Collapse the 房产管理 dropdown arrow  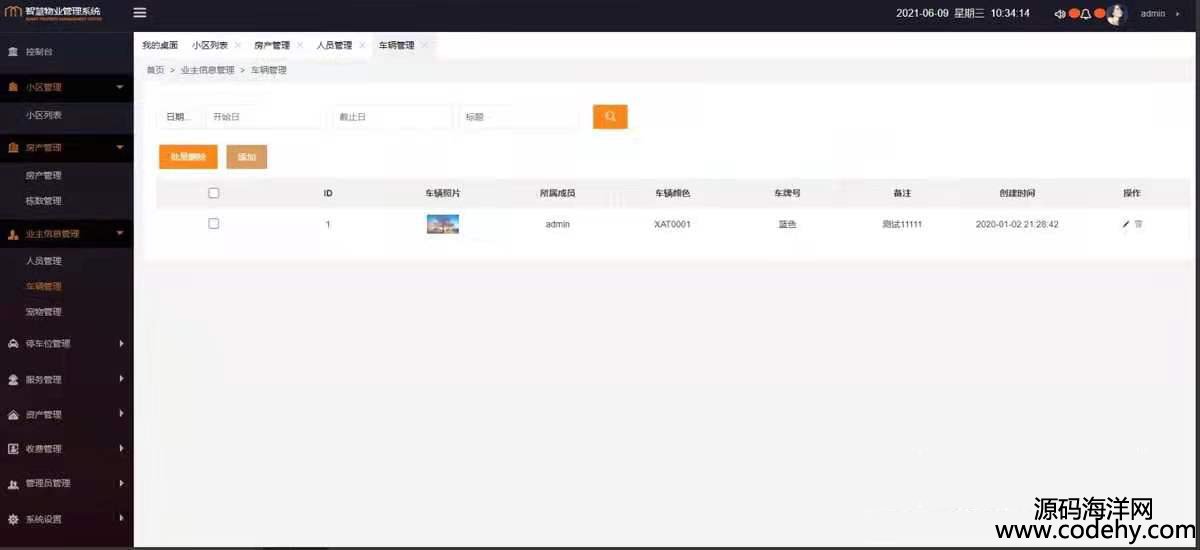pos(120,148)
